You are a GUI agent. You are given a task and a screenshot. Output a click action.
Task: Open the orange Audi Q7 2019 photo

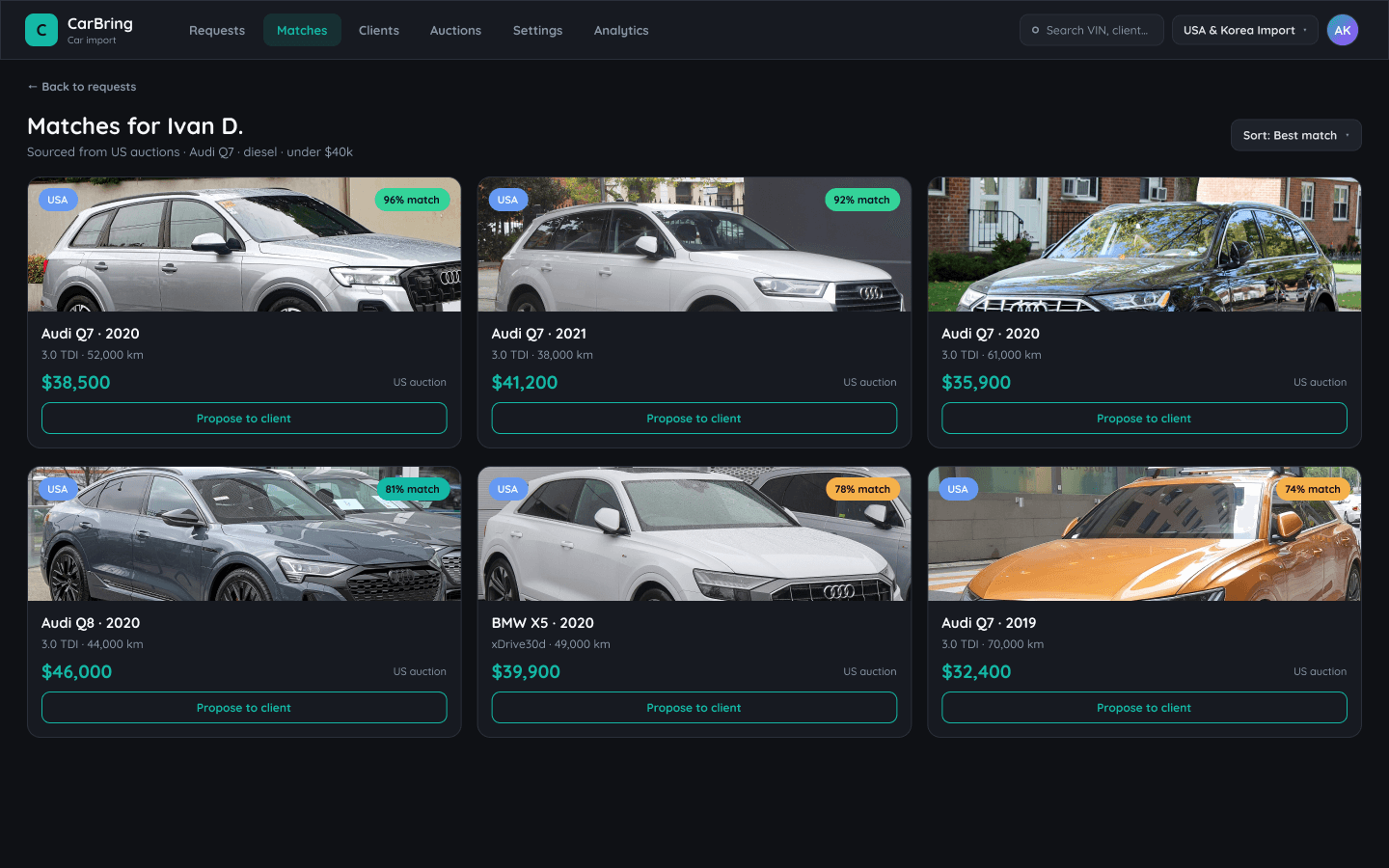click(x=1144, y=534)
